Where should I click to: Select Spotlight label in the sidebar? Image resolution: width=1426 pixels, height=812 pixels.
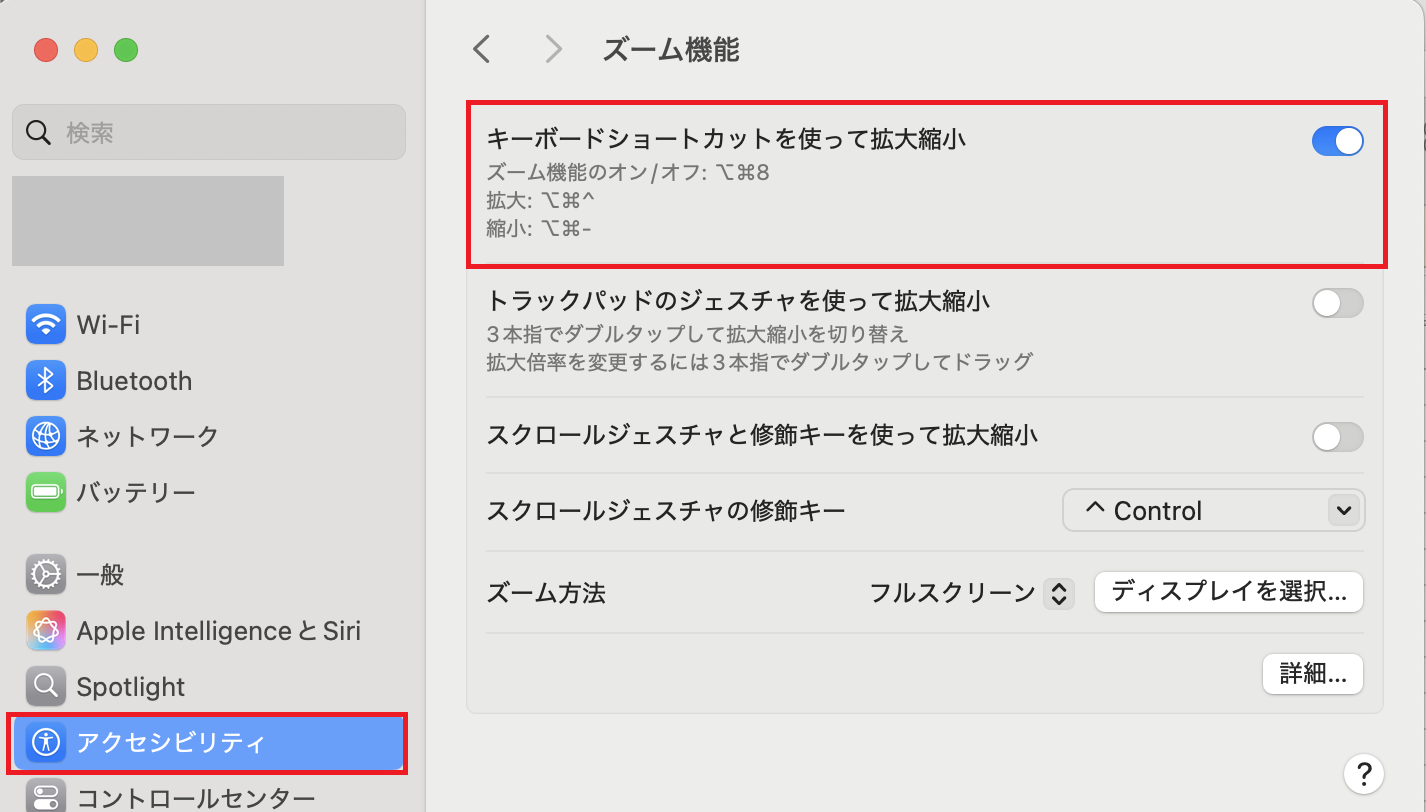(x=131, y=687)
